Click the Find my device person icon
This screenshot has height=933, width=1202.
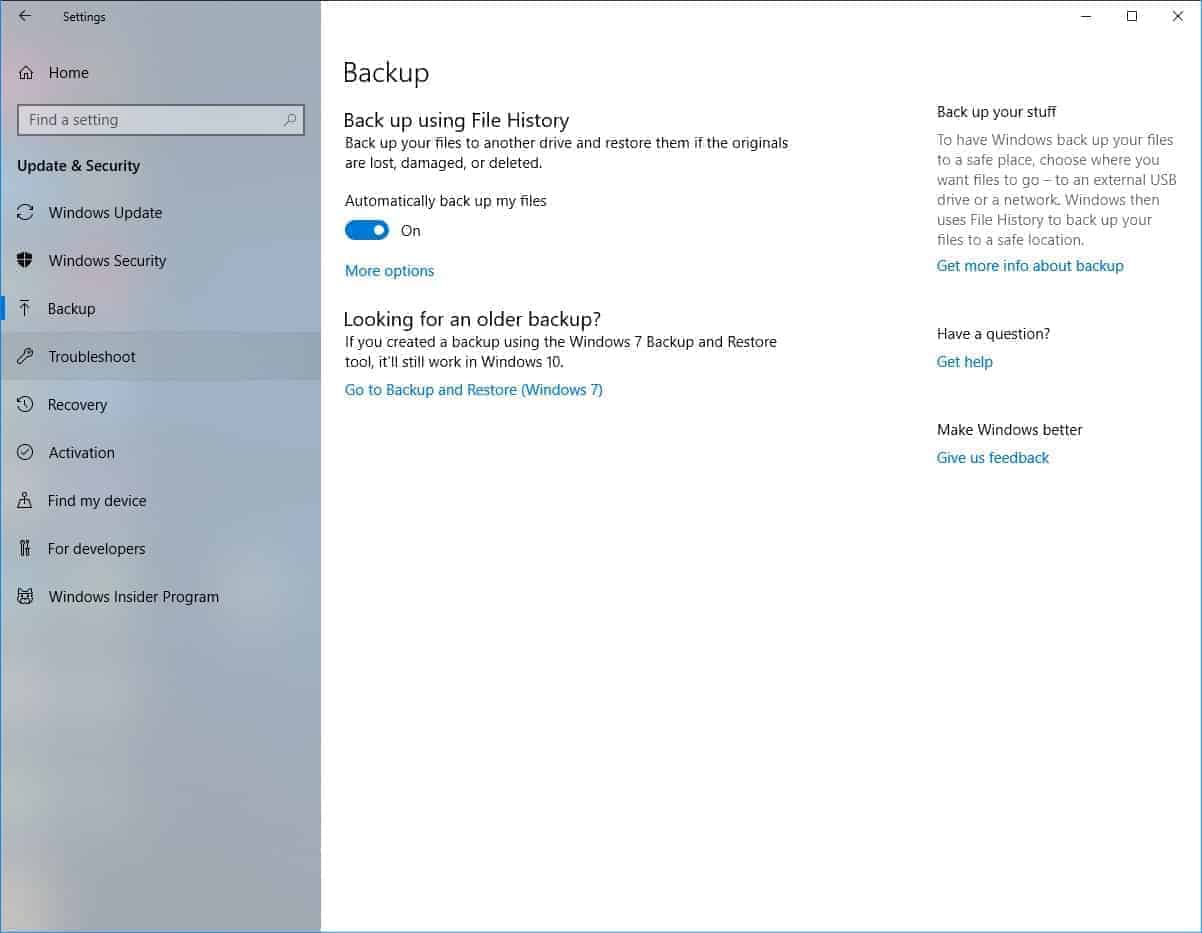click(x=26, y=501)
